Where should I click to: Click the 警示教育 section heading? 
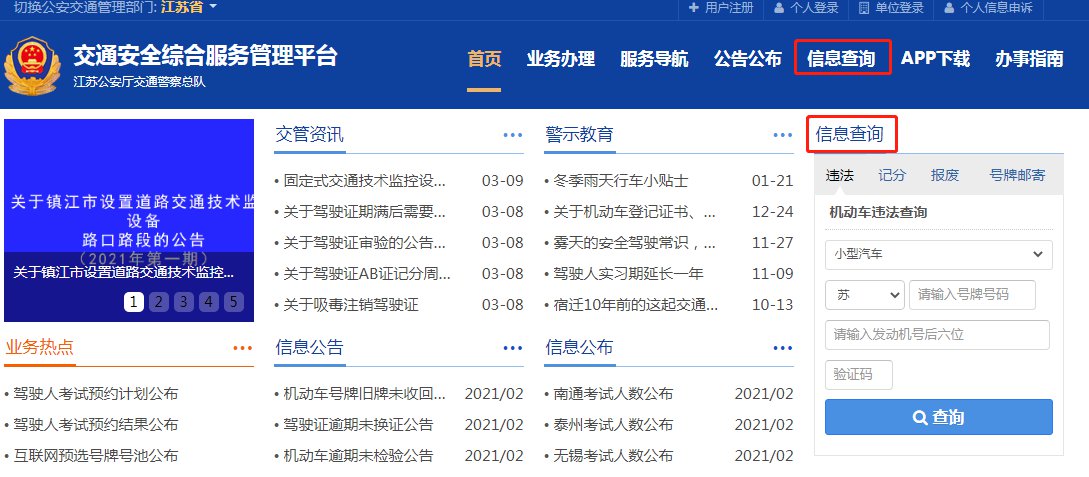click(579, 134)
